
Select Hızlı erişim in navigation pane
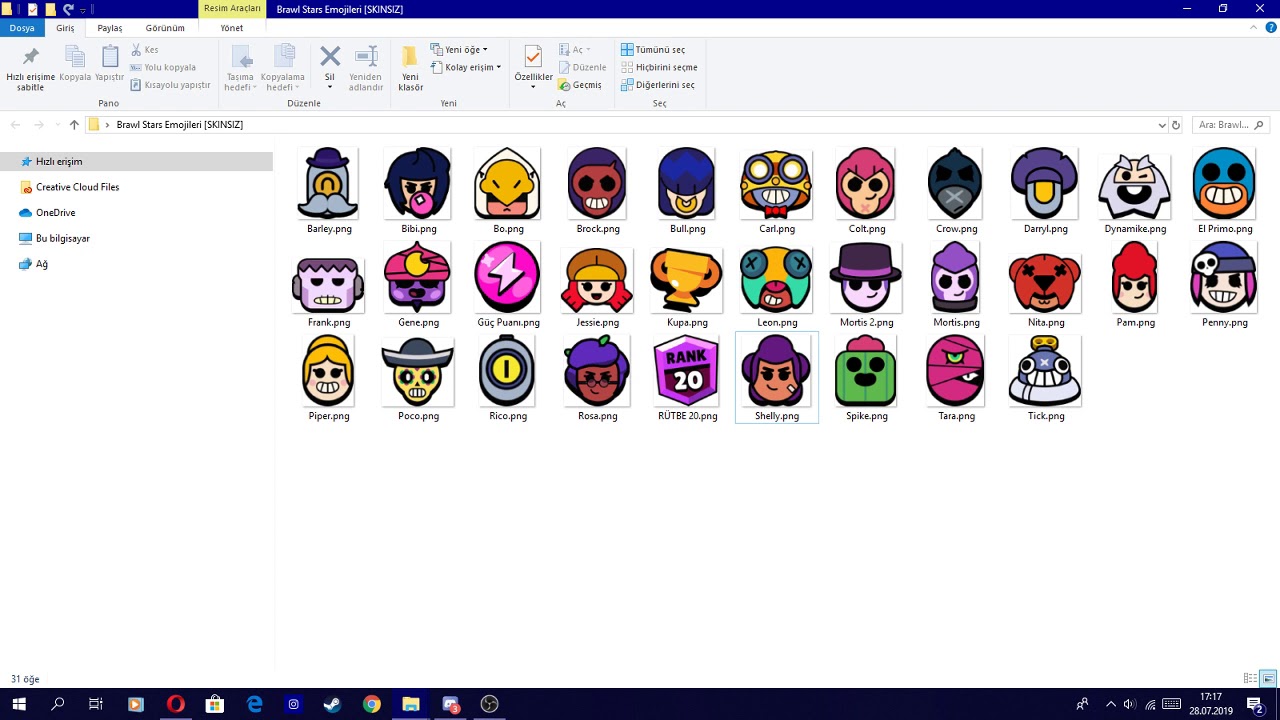tap(136, 162)
